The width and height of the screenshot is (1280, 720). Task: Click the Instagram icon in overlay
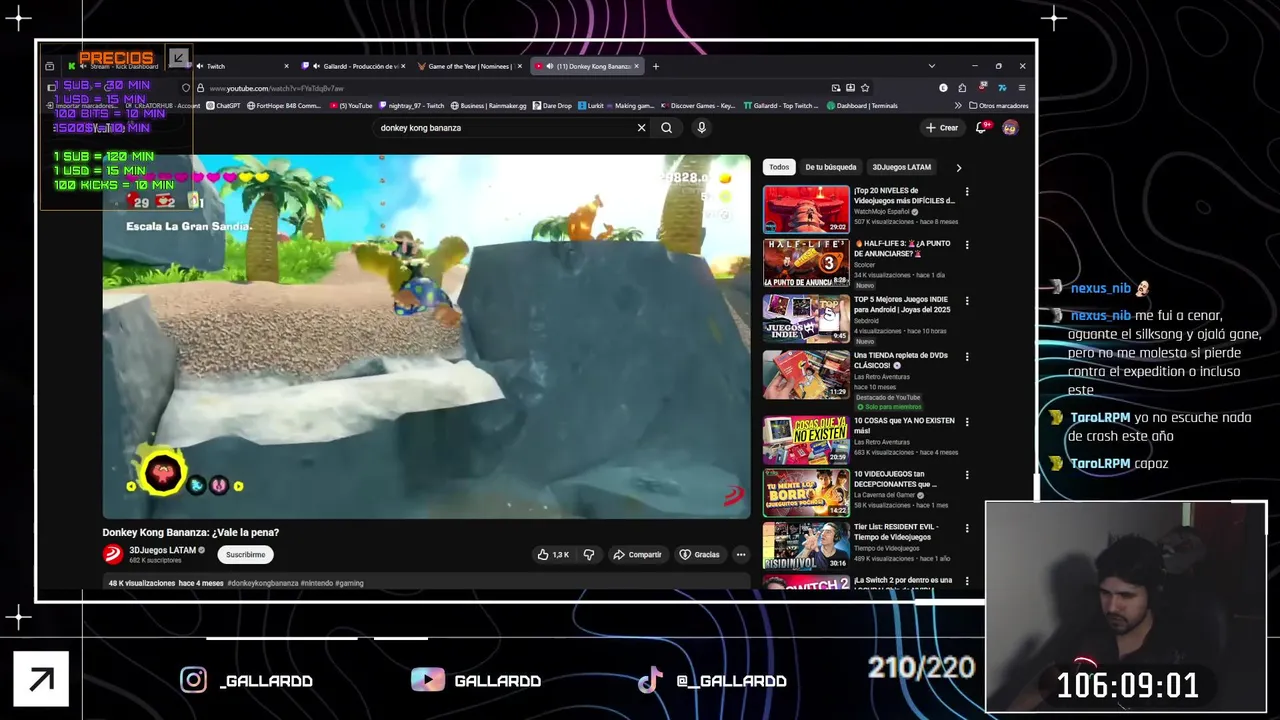click(193, 680)
